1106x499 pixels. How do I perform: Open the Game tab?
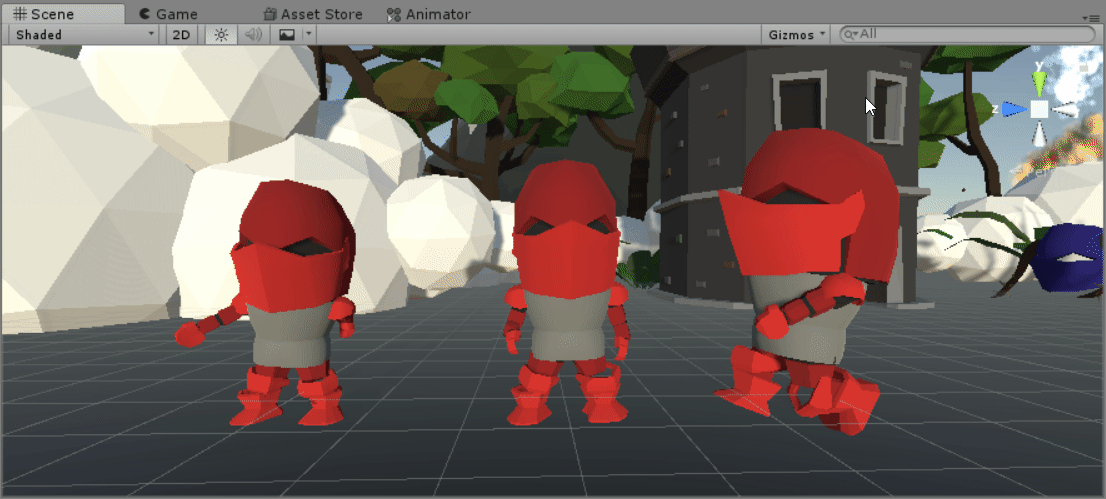169,13
